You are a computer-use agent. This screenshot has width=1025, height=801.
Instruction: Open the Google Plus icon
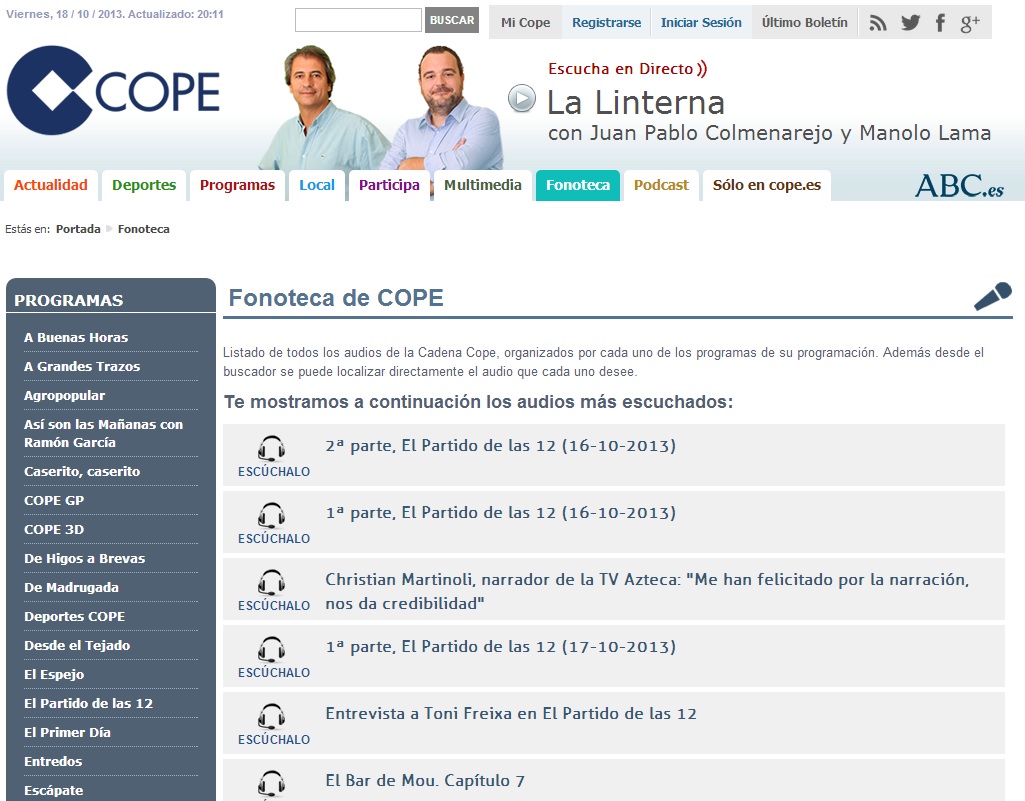click(x=970, y=24)
